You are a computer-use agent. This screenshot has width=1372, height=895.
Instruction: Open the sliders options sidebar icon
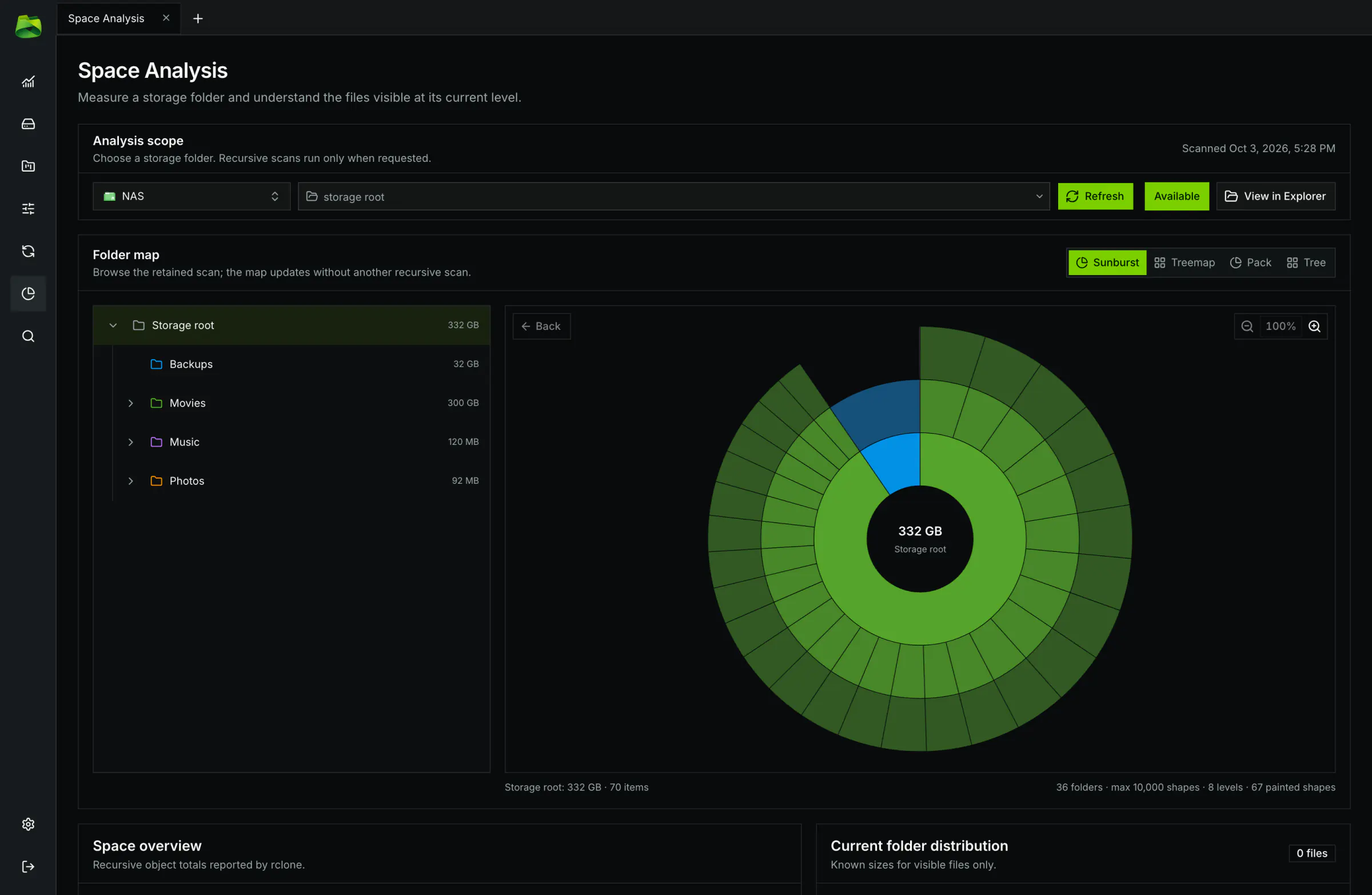tap(27, 209)
